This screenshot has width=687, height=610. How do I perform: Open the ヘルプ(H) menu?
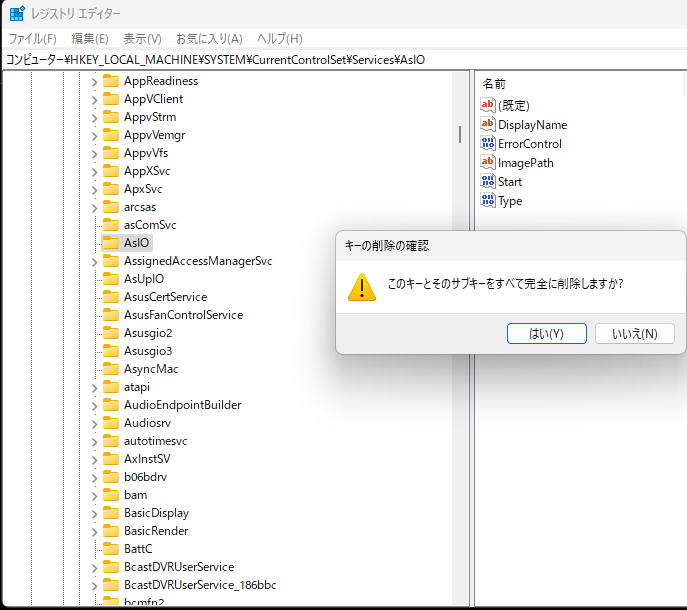click(x=280, y=39)
